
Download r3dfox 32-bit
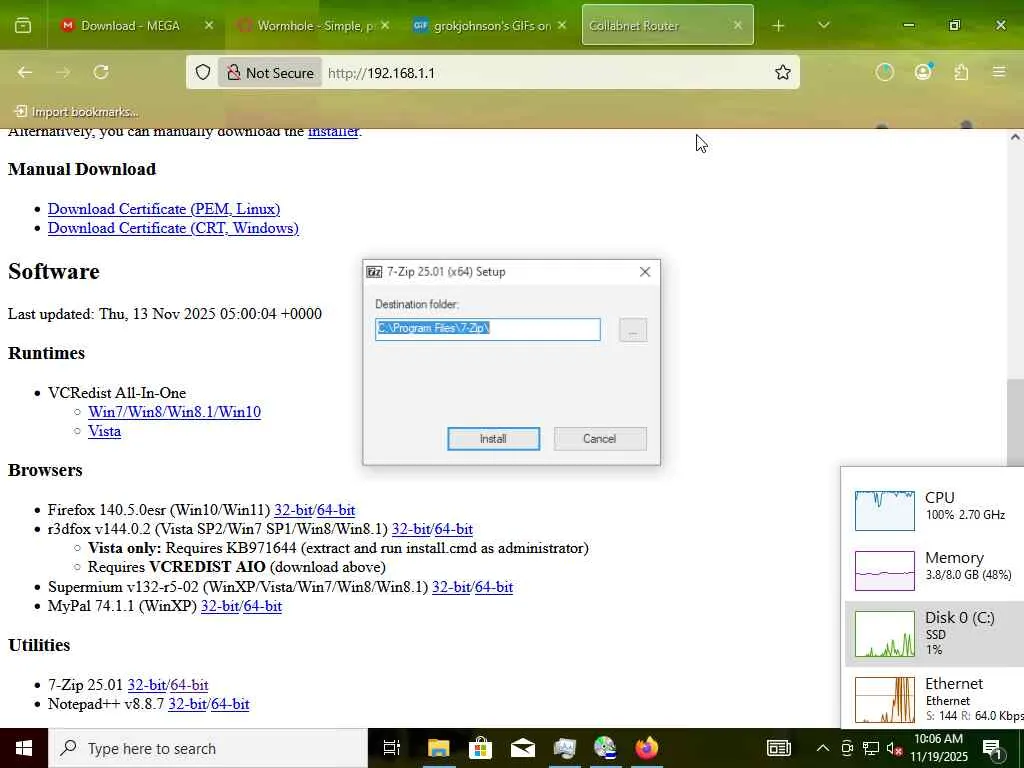click(x=411, y=529)
